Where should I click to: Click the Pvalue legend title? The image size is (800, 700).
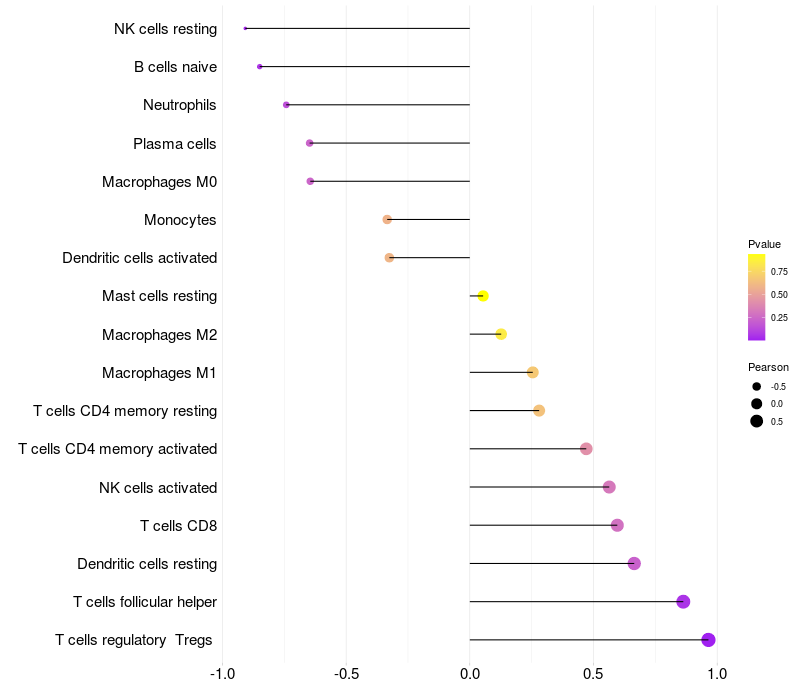coord(764,244)
